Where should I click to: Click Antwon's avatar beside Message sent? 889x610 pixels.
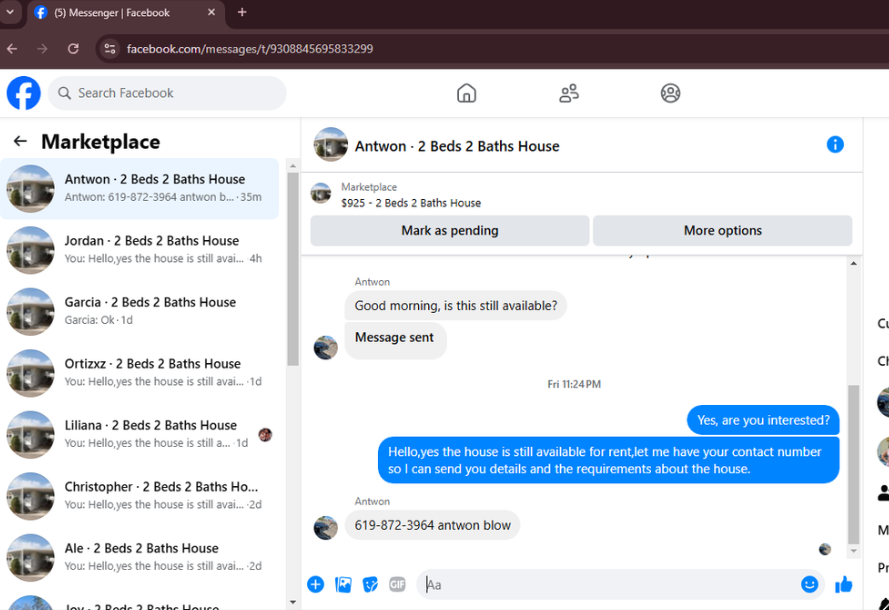click(x=325, y=347)
